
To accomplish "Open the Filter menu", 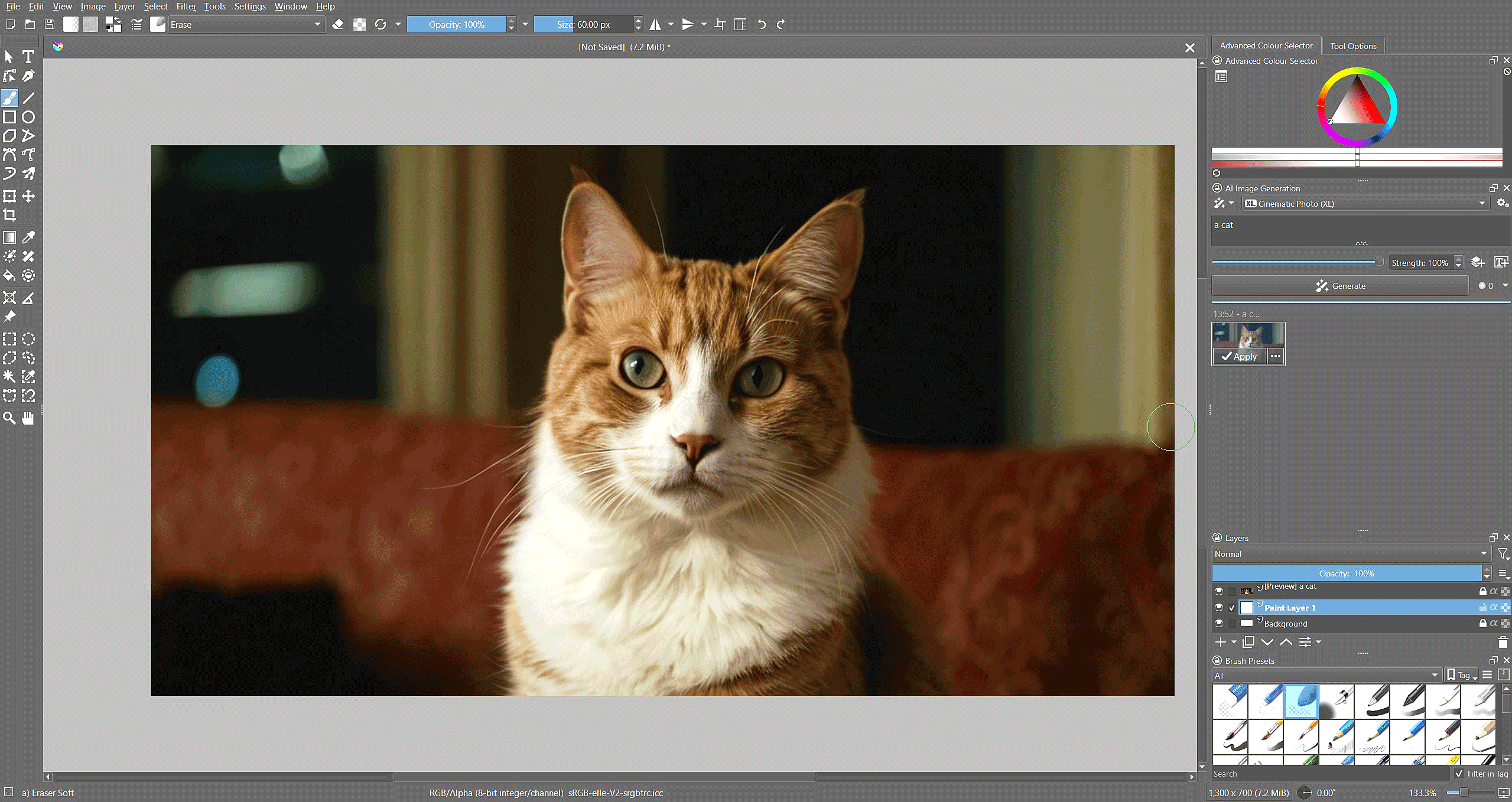I will tap(186, 6).
